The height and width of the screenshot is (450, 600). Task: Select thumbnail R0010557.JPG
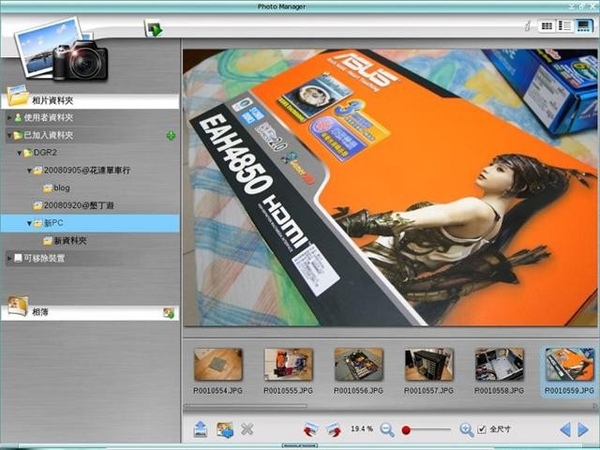[429, 370]
